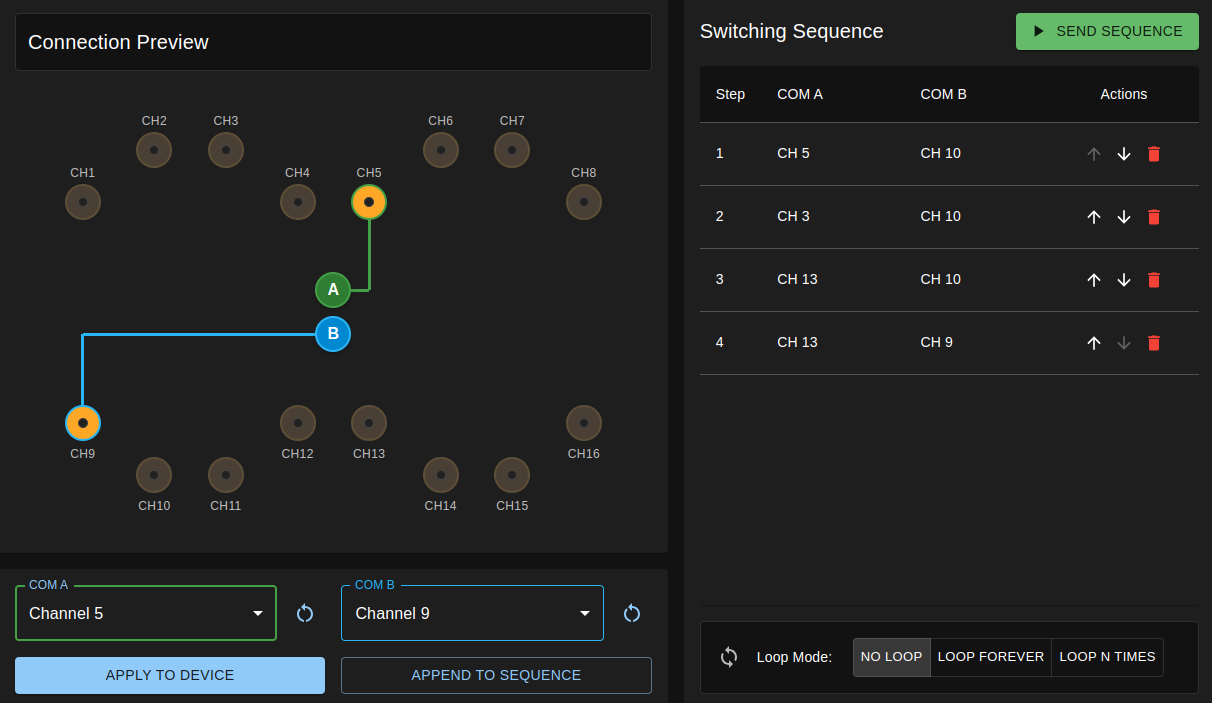Enable LOOP FOREVER mode
This screenshot has width=1212, height=703.
pos(991,657)
